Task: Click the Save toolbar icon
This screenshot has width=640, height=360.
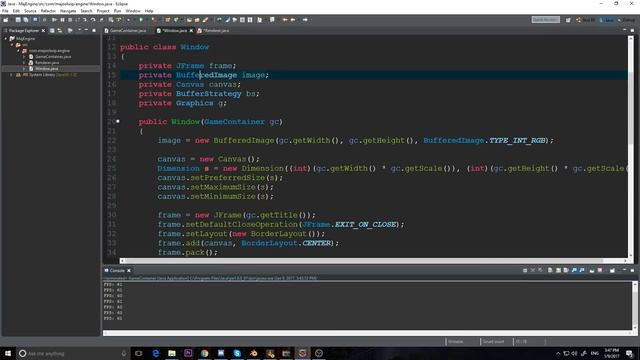Action: (18, 20)
